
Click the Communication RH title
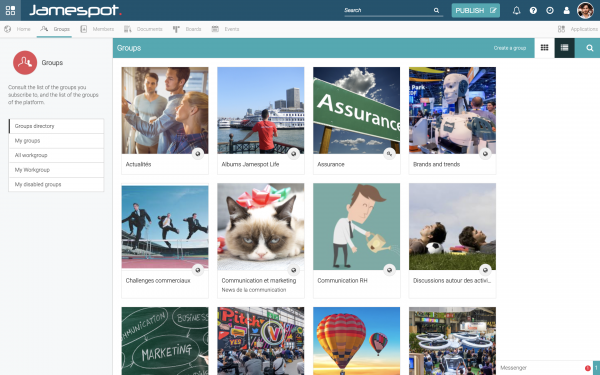click(342, 280)
